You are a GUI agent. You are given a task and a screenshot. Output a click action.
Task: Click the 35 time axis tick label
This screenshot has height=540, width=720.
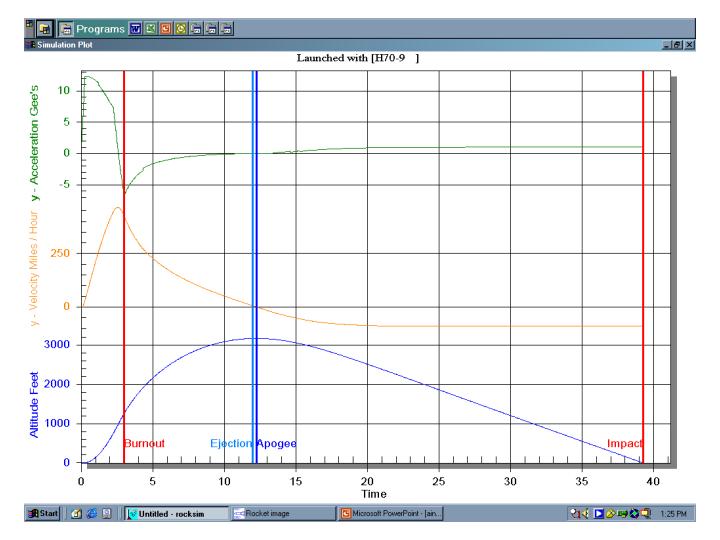click(x=581, y=481)
